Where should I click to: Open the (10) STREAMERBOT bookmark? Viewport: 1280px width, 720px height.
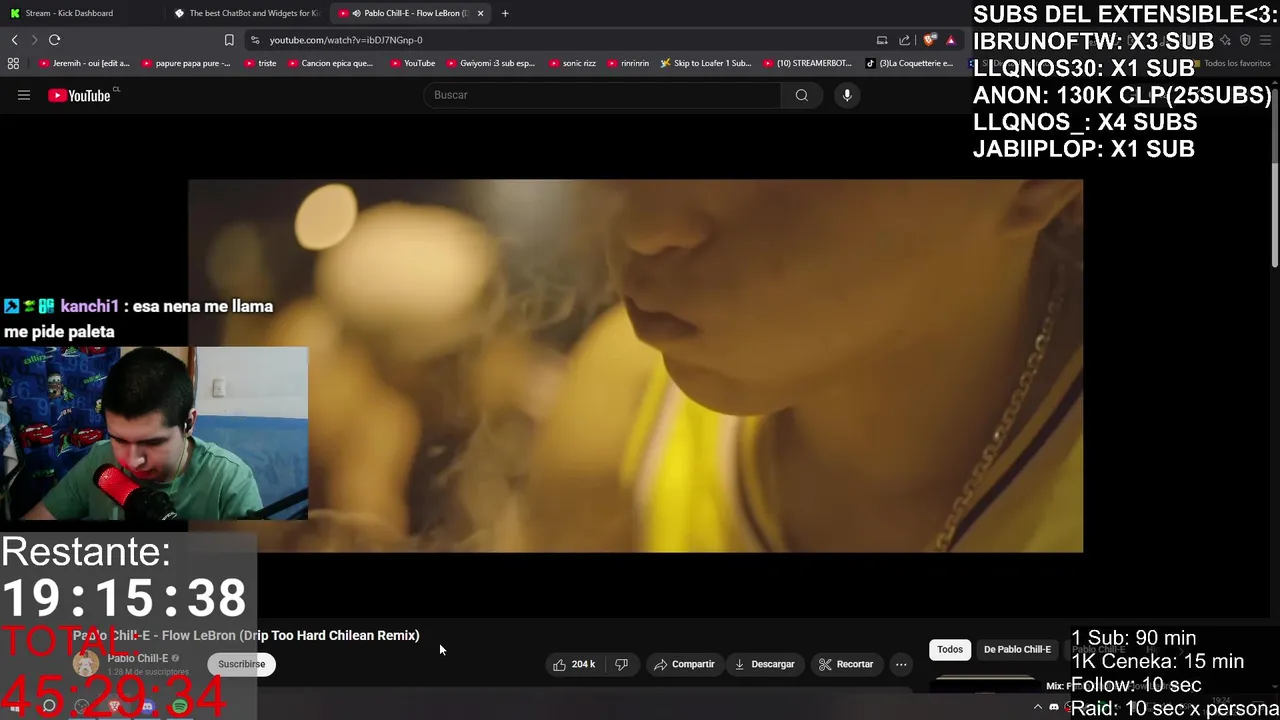807,63
